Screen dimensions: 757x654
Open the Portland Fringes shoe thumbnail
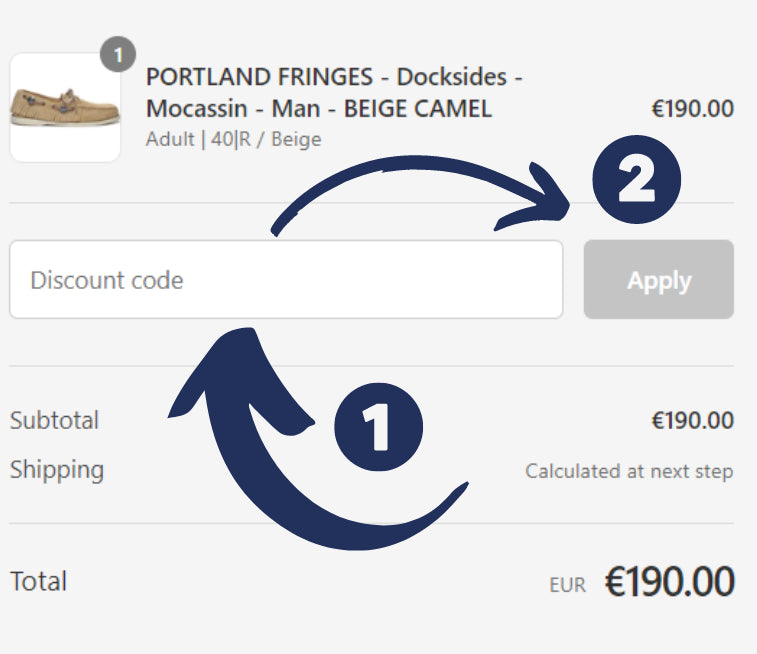tap(65, 107)
